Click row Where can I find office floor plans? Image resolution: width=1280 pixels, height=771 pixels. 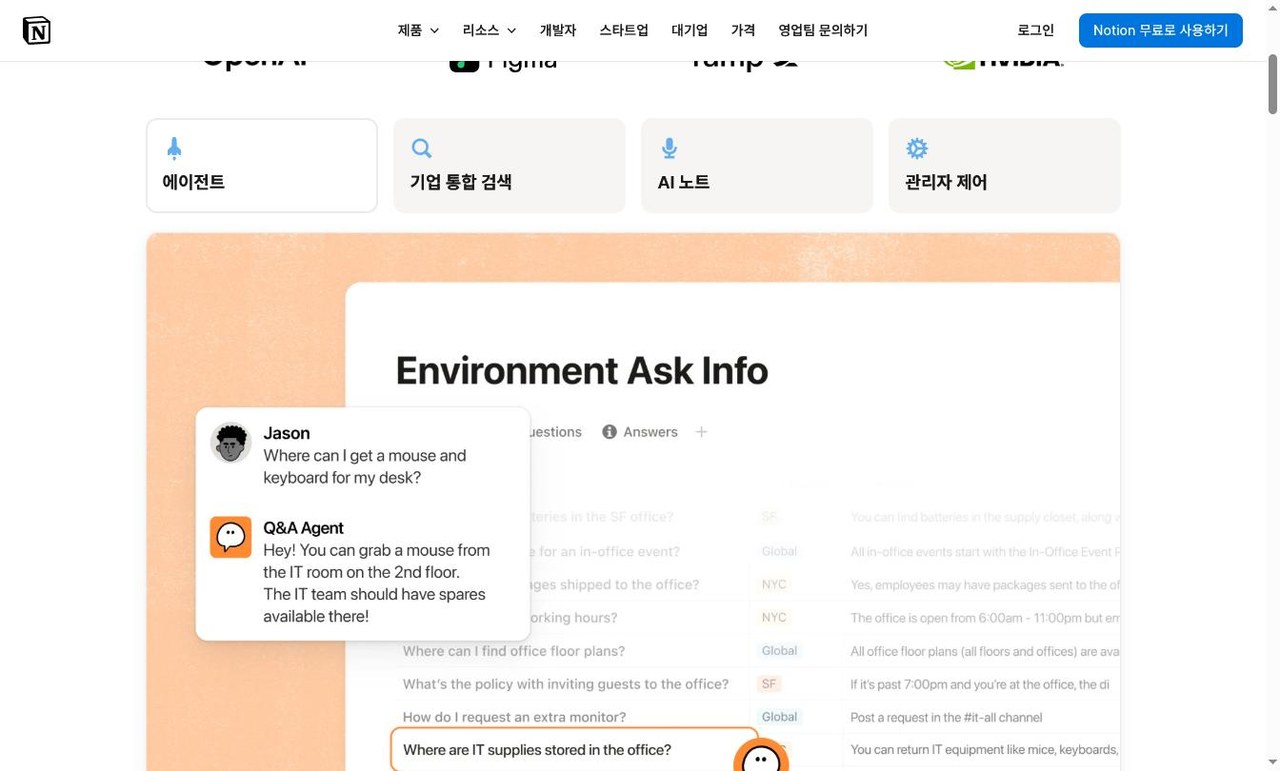514,651
